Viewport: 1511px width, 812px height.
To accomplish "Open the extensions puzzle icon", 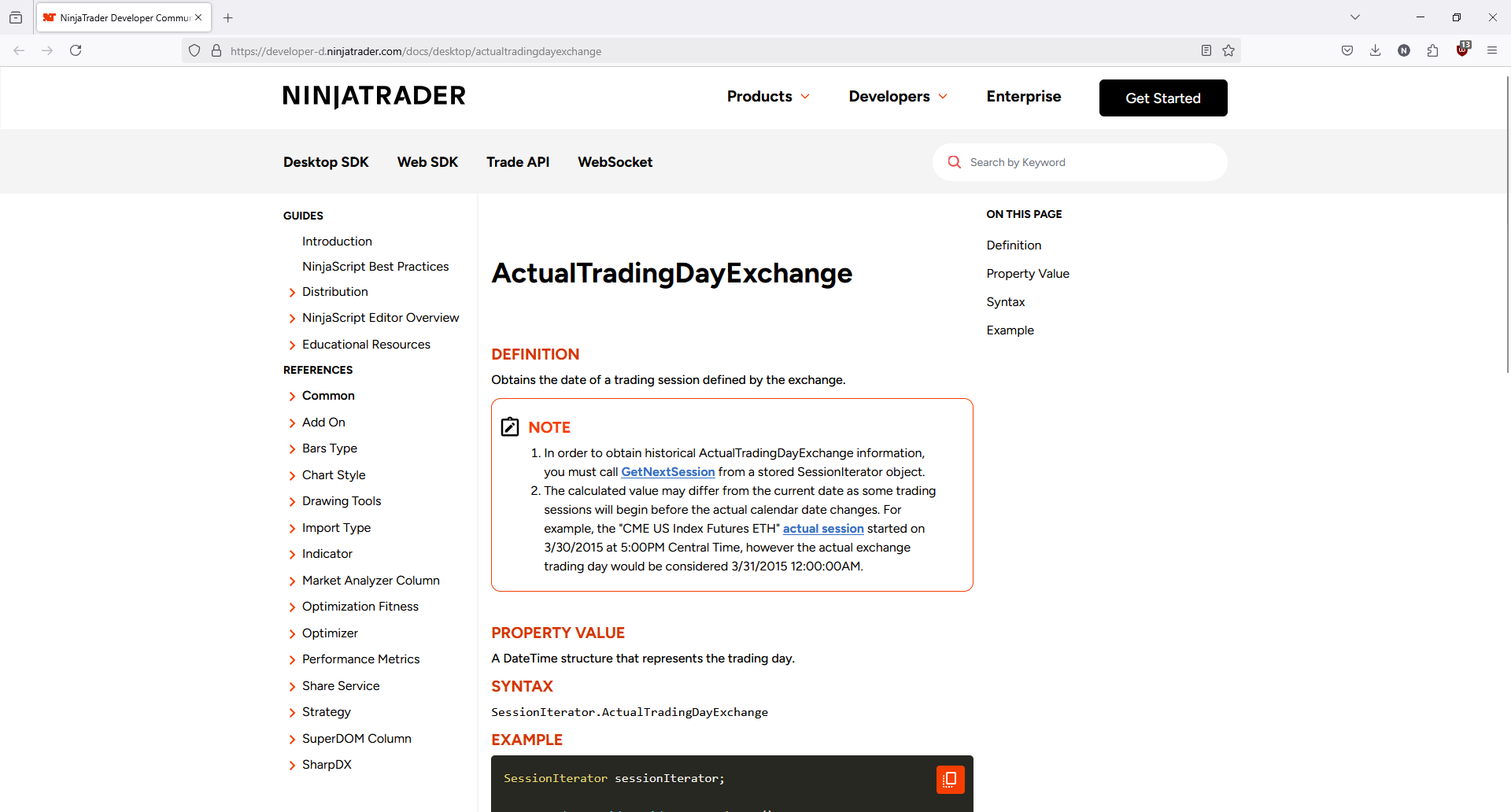I will 1432,51.
